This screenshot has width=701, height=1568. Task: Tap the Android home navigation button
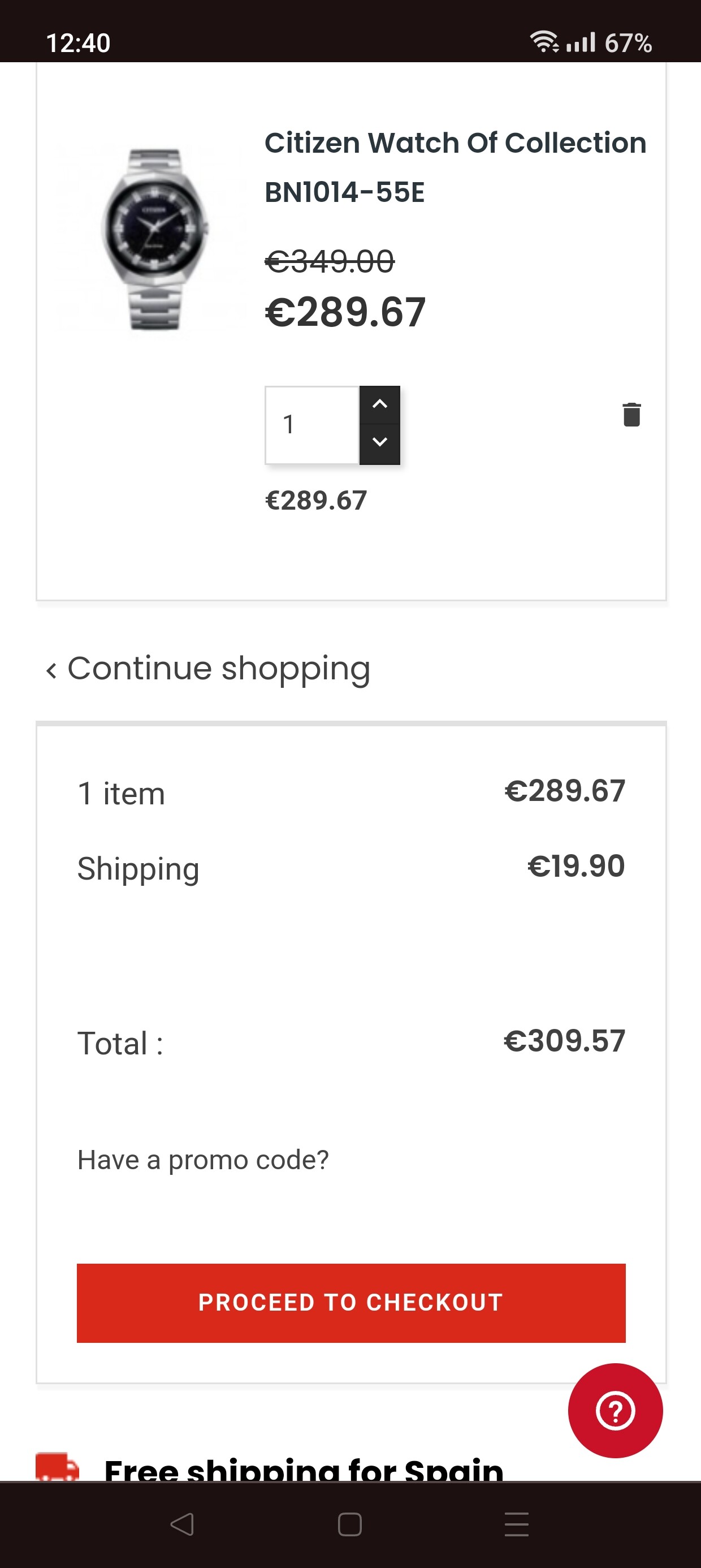(350, 1524)
